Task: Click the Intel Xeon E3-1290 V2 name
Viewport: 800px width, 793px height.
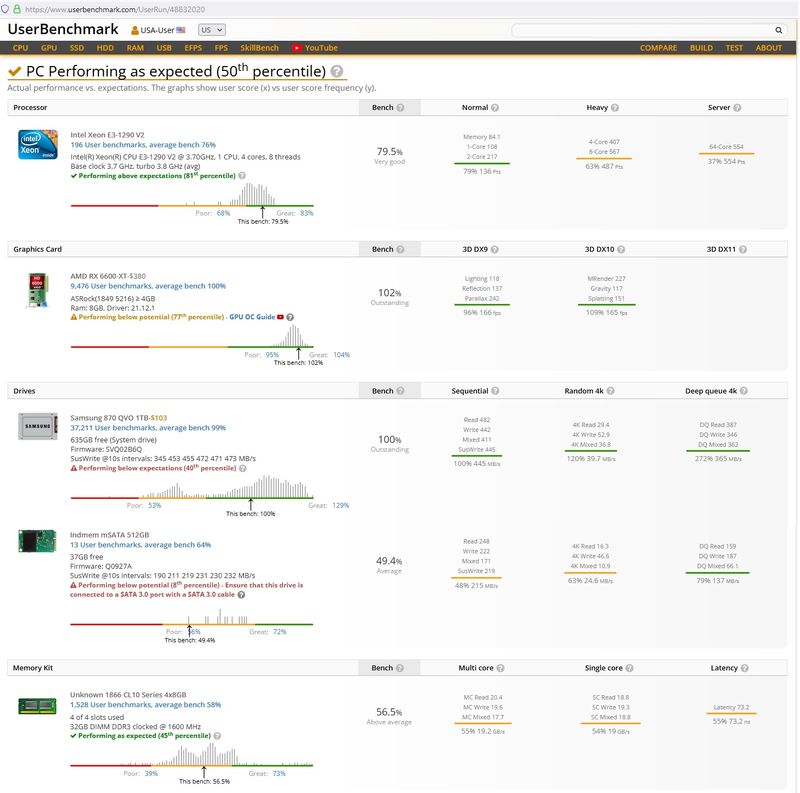Action: coord(107,135)
